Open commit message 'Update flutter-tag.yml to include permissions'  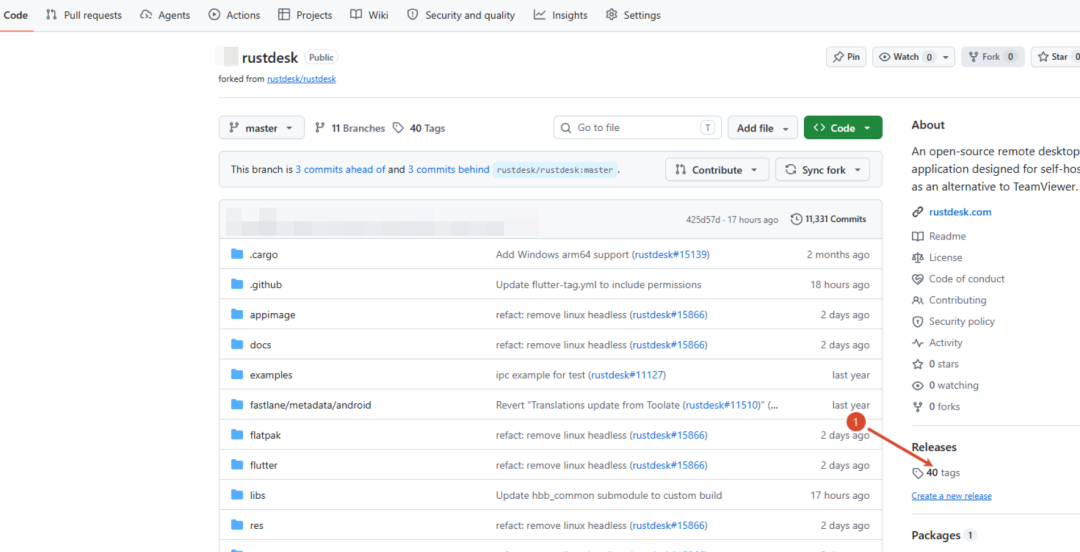tap(599, 285)
